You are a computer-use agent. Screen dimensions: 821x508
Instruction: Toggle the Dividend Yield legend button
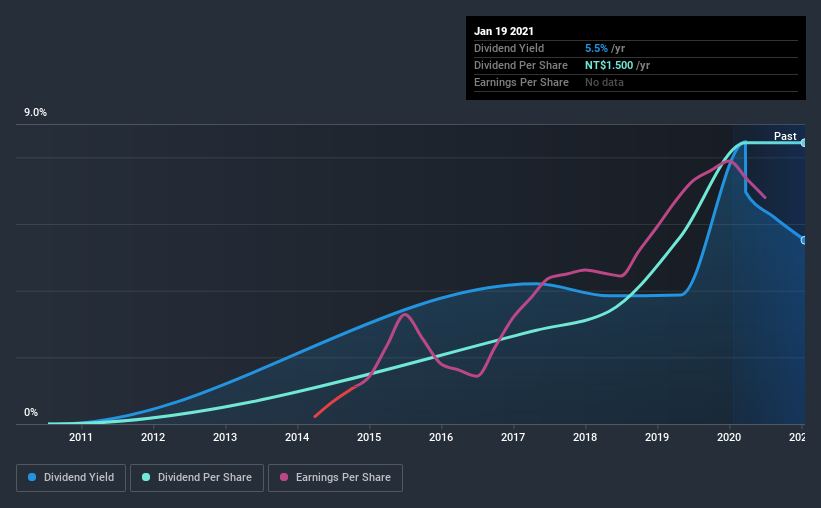point(71,478)
